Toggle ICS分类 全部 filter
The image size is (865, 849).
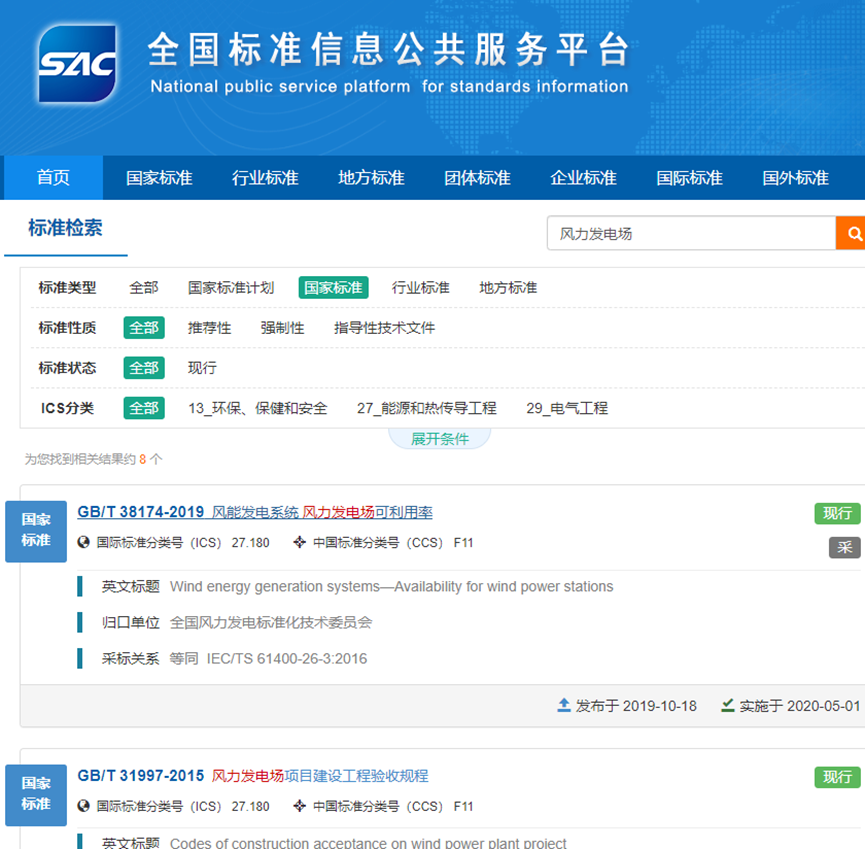click(x=144, y=408)
